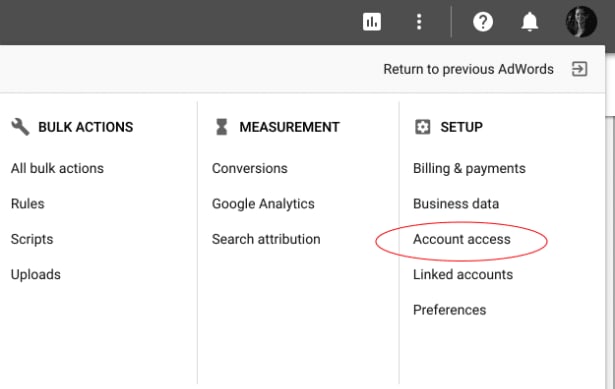Viewport: 615px width, 389px height.
Task: Open Scripts menu entry
Action: pyautogui.click(x=32, y=239)
